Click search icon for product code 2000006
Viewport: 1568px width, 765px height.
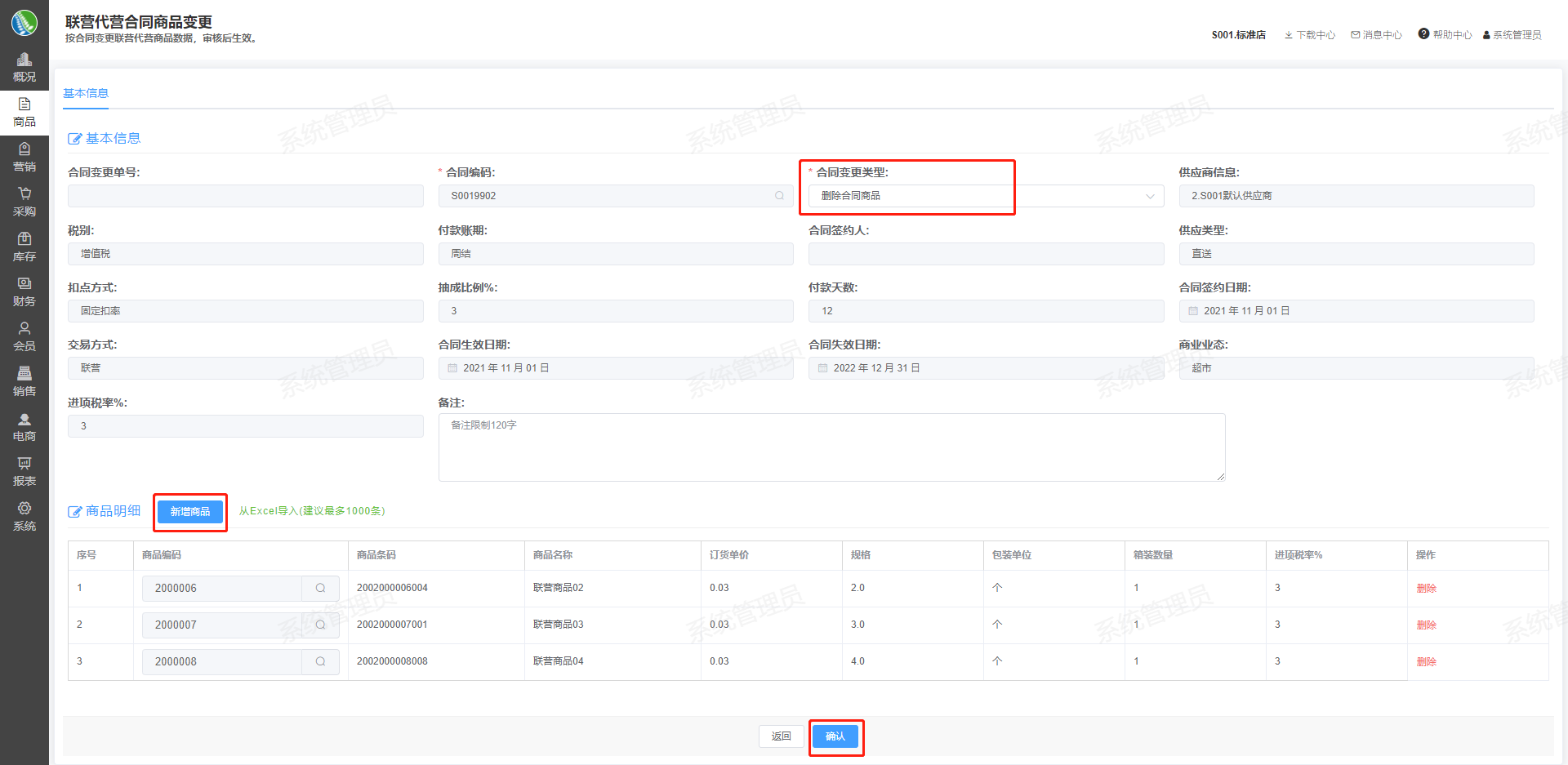(x=321, y=588)
